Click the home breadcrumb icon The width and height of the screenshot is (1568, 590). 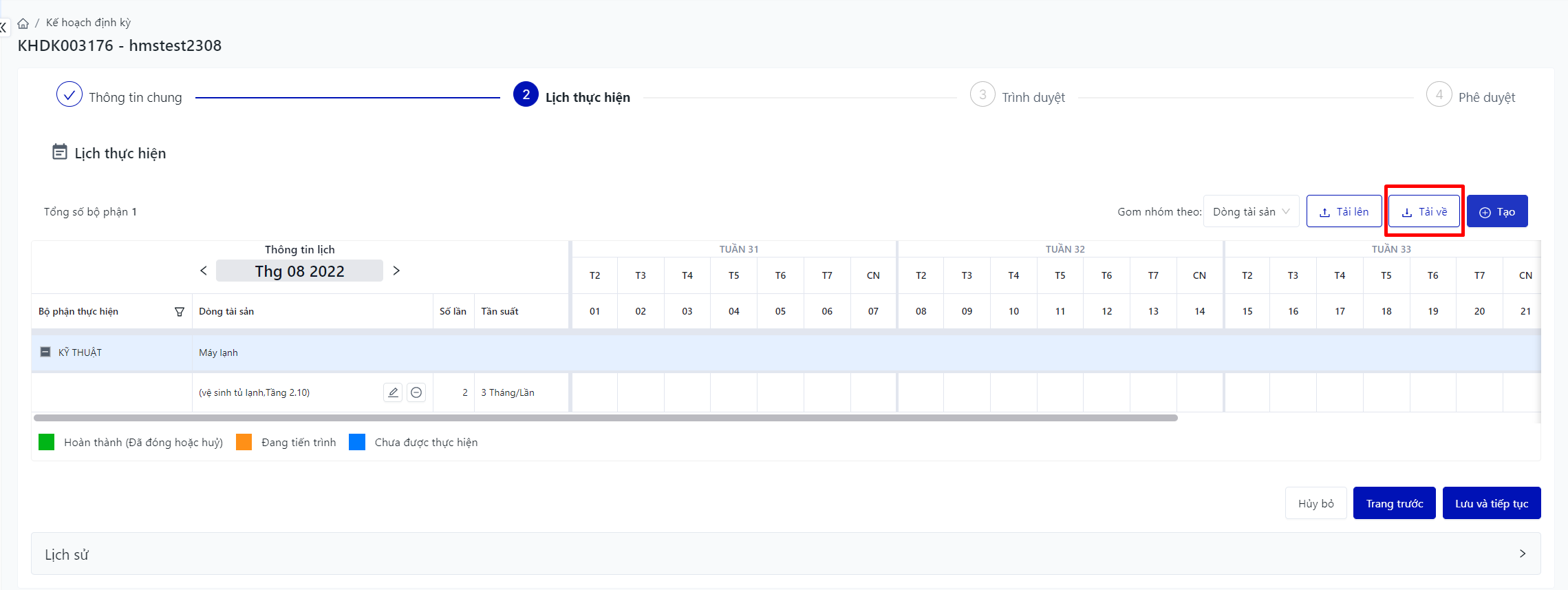[23, 23]
